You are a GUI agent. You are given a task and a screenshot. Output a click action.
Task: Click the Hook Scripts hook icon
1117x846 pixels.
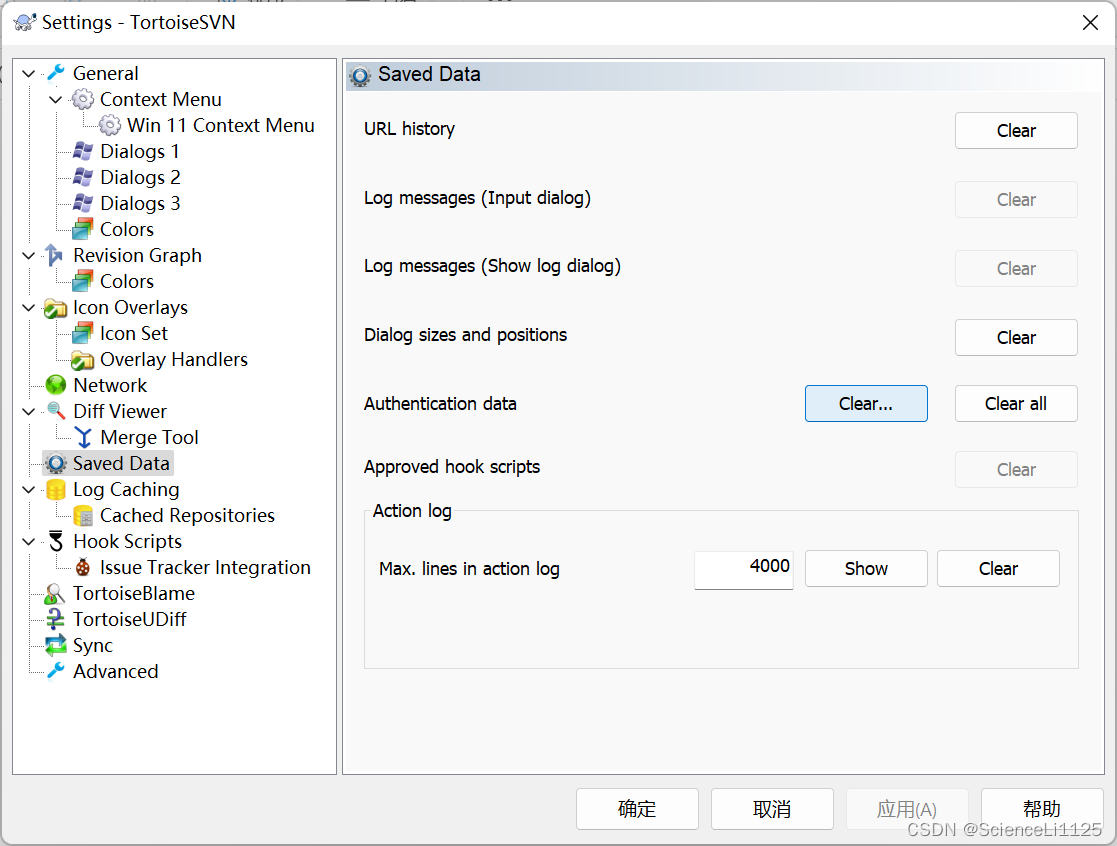click(x=56, y=541)
